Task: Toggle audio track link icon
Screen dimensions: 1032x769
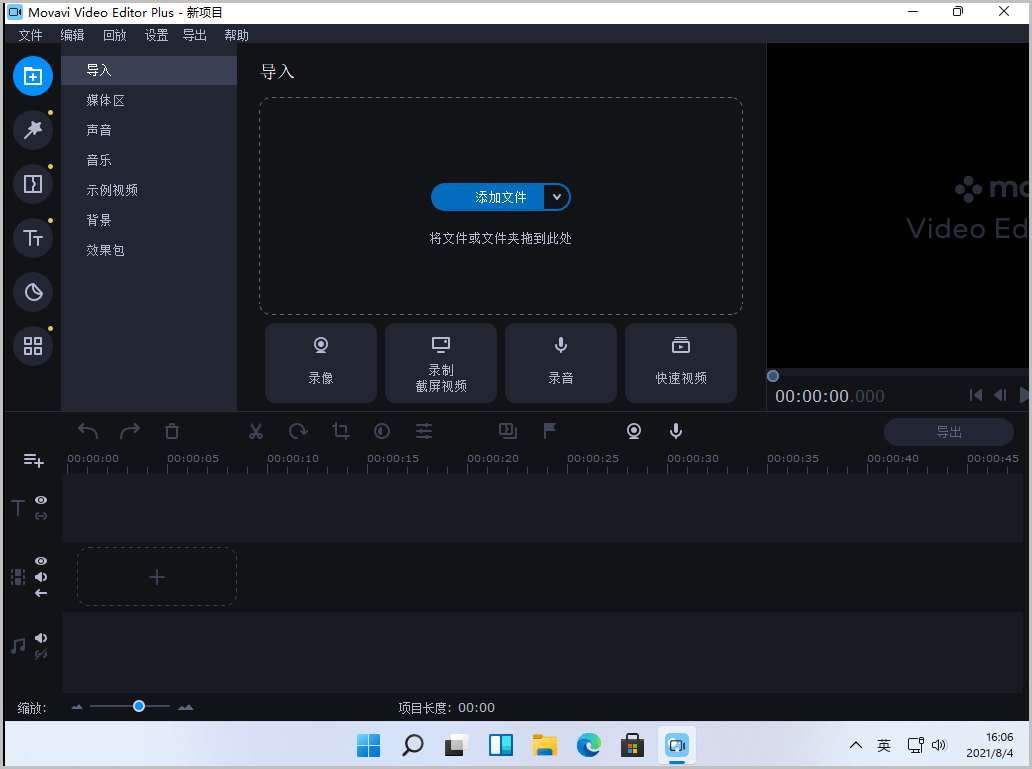Action: pos(41,654)
